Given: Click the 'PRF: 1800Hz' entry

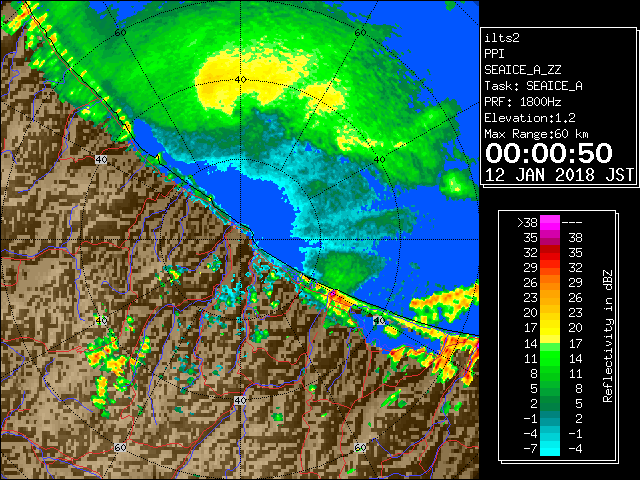Looking at the screenshot, I should (x=523, y=102).
